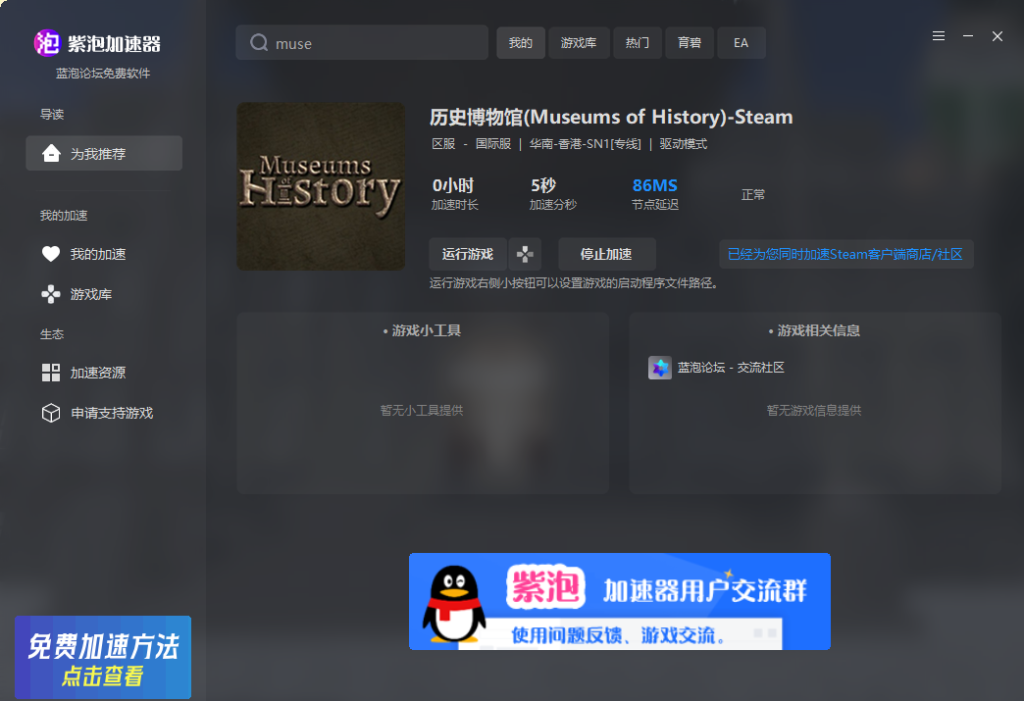
Task: Click the 停止加速 button
Action: tap(607, 254)
